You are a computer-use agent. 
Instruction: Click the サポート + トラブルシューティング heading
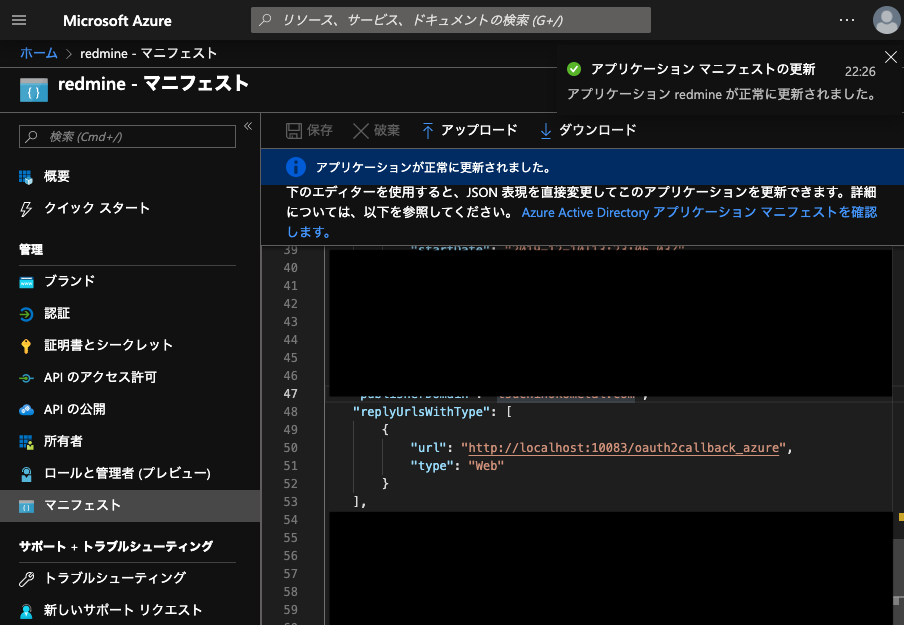116,547
